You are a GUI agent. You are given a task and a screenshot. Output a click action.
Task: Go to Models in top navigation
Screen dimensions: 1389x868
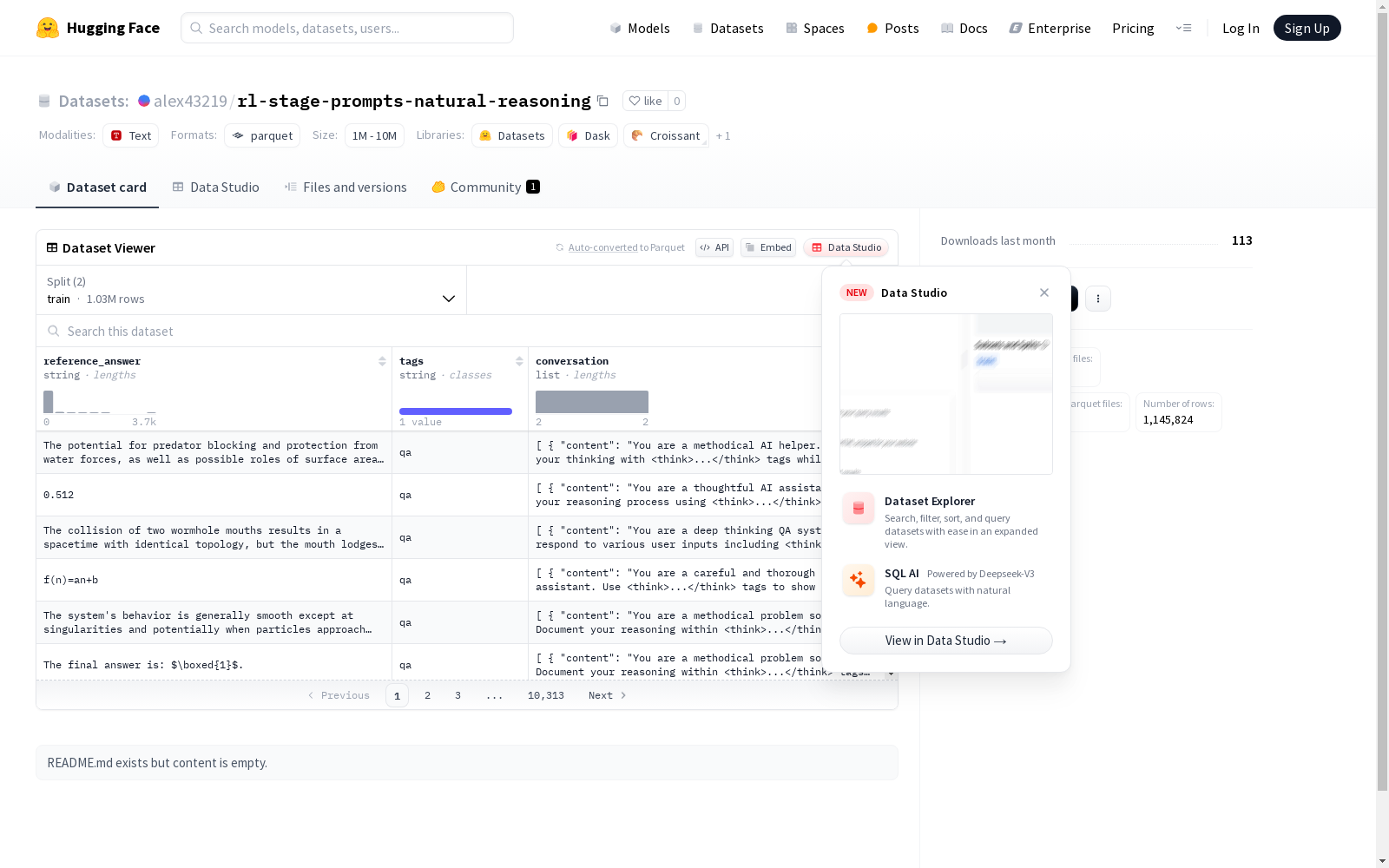click(x=640, y=28)
